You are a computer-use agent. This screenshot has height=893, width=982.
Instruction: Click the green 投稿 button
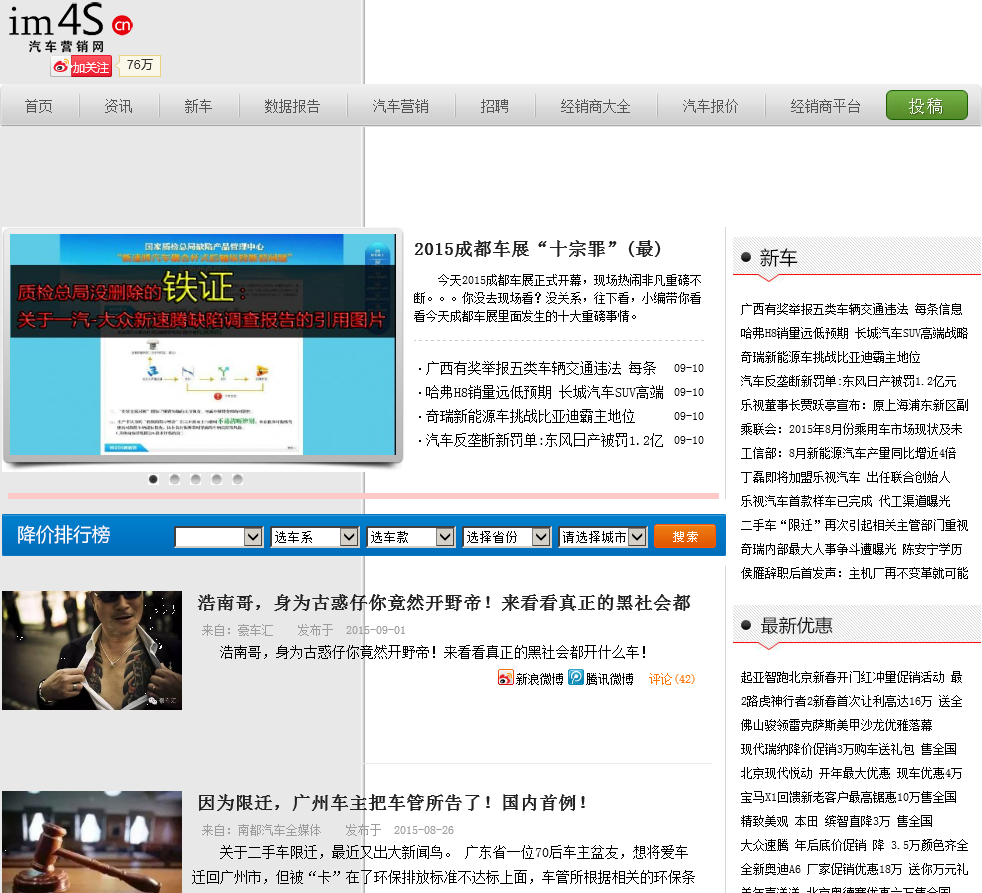point(926,105)
